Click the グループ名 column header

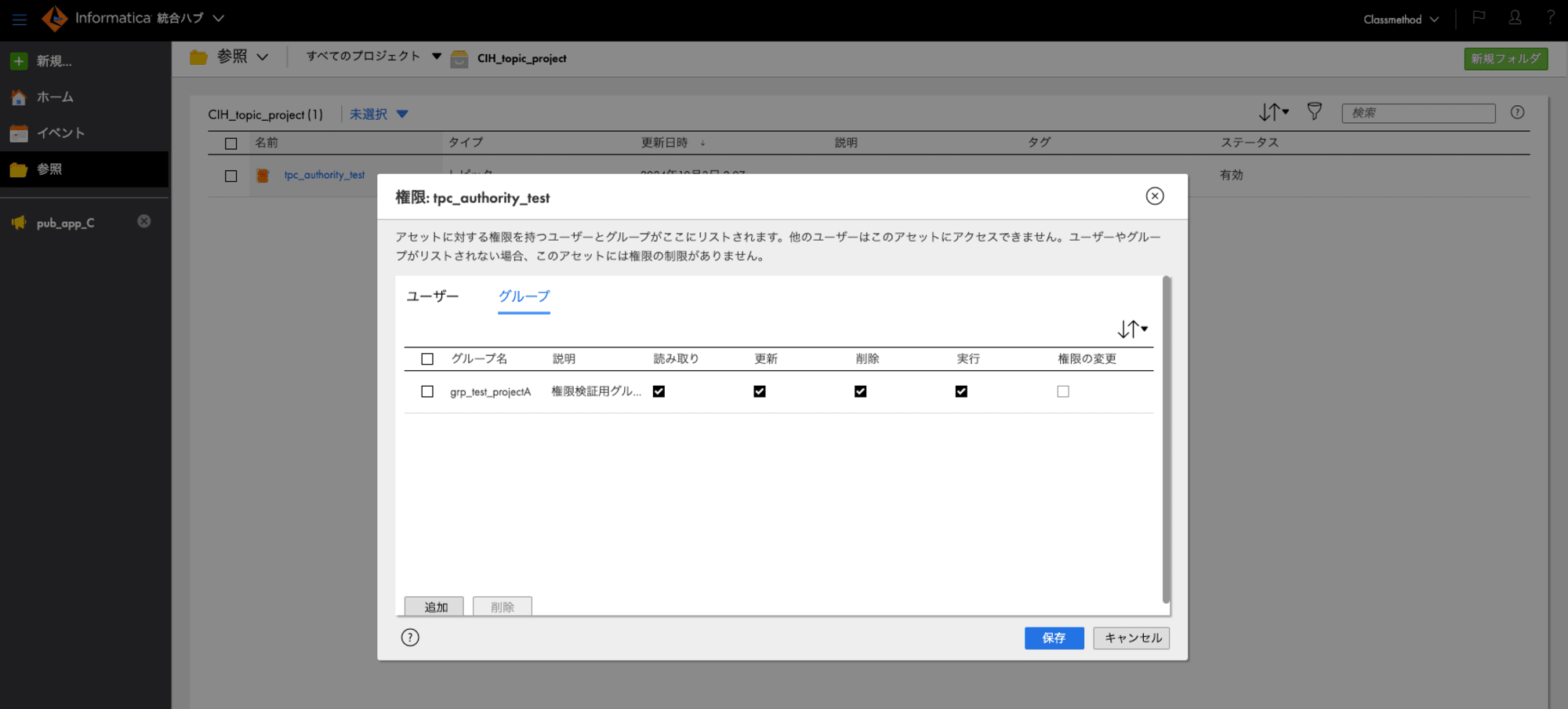(479, 359)
